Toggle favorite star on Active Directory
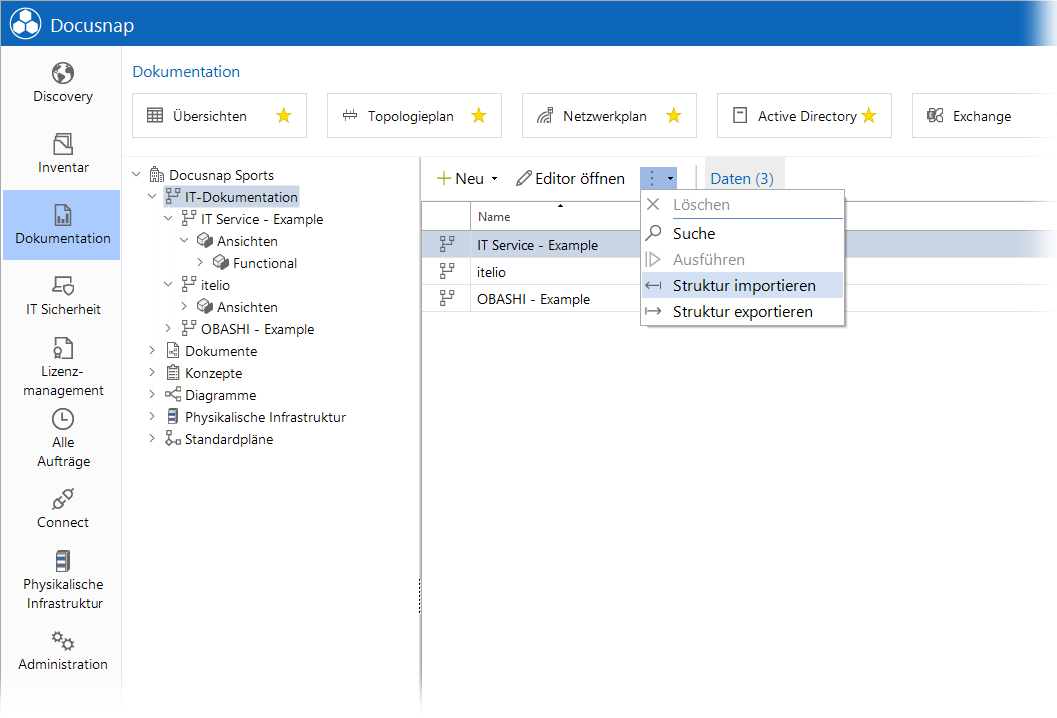The height and width of the screenshot is (718, 1057). [869, 116]
